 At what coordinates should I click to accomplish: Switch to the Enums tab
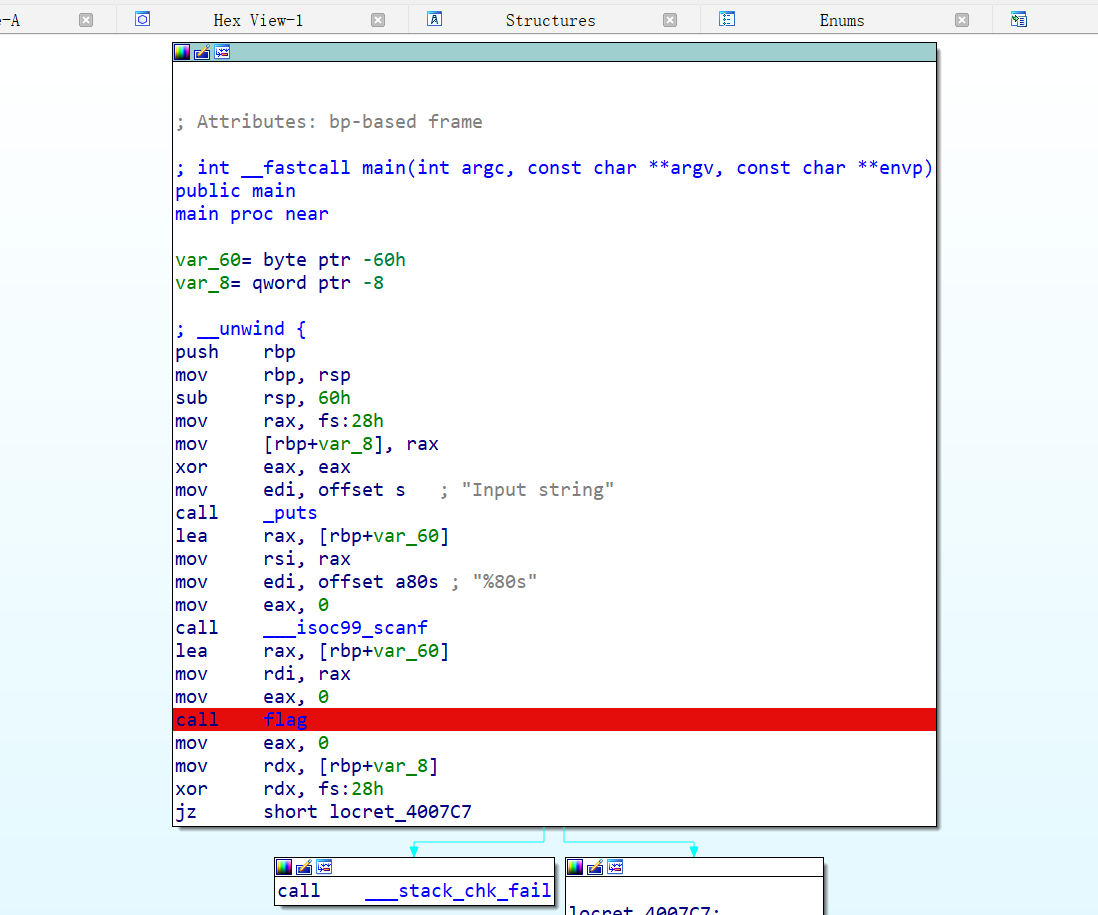click(842, 20)
